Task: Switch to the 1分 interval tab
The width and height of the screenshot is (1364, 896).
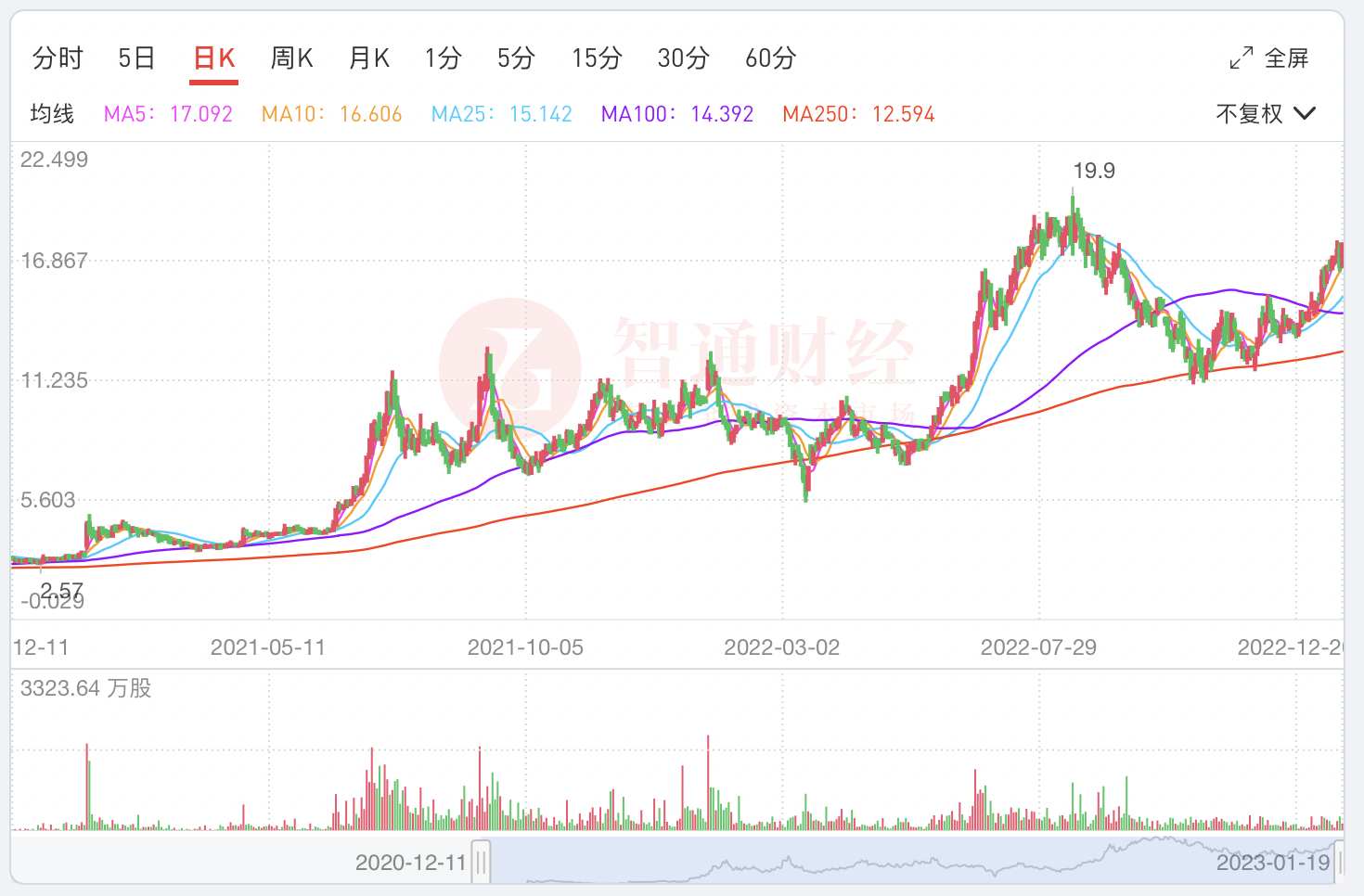Action: point(444,58)
